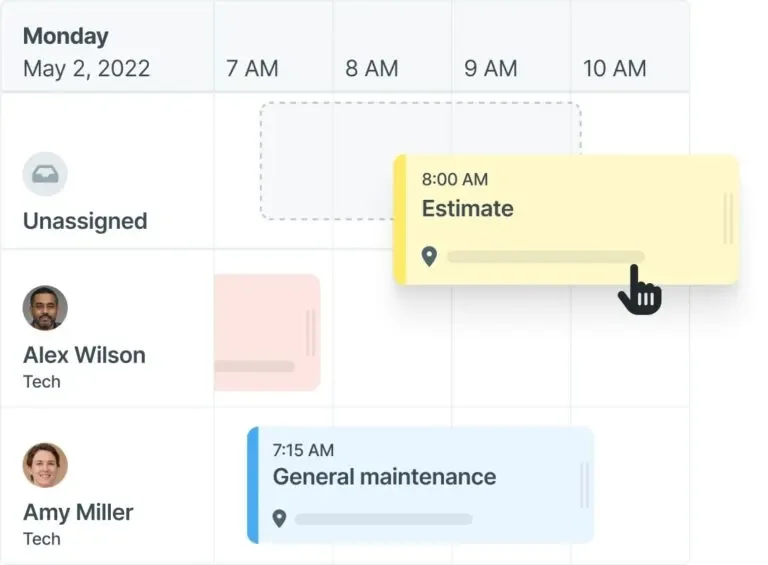Select the 7 AM column header
Screen dimensions: 768x565
pyautogui.click(x=252, y=68)
